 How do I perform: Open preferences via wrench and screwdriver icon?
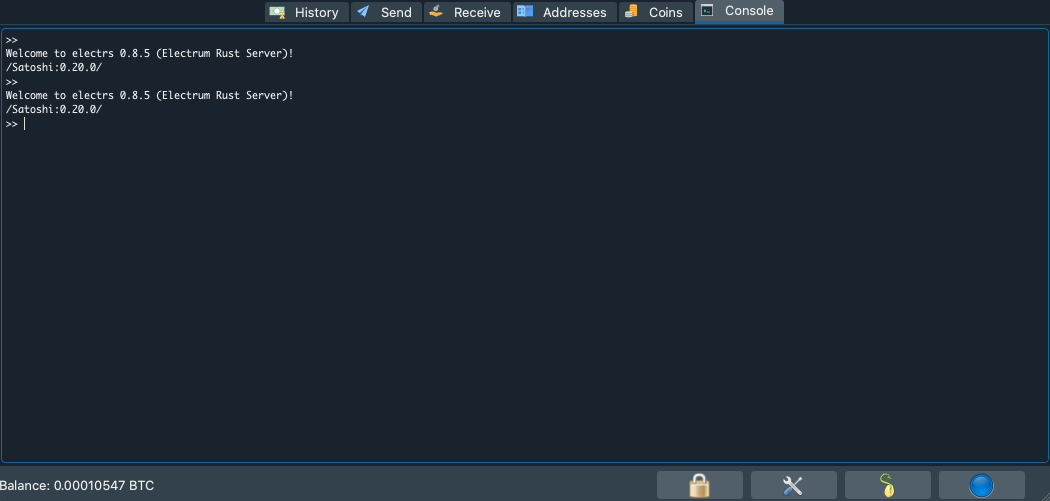(794, 485)
